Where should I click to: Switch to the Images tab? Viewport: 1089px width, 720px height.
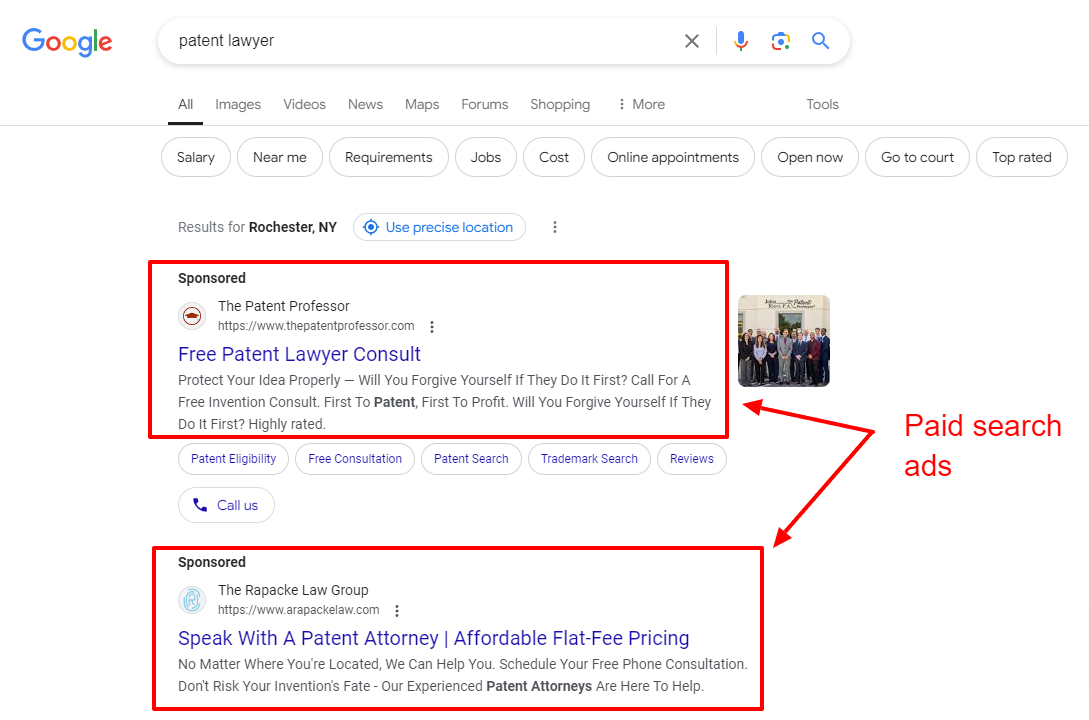(x=237, y=104)
